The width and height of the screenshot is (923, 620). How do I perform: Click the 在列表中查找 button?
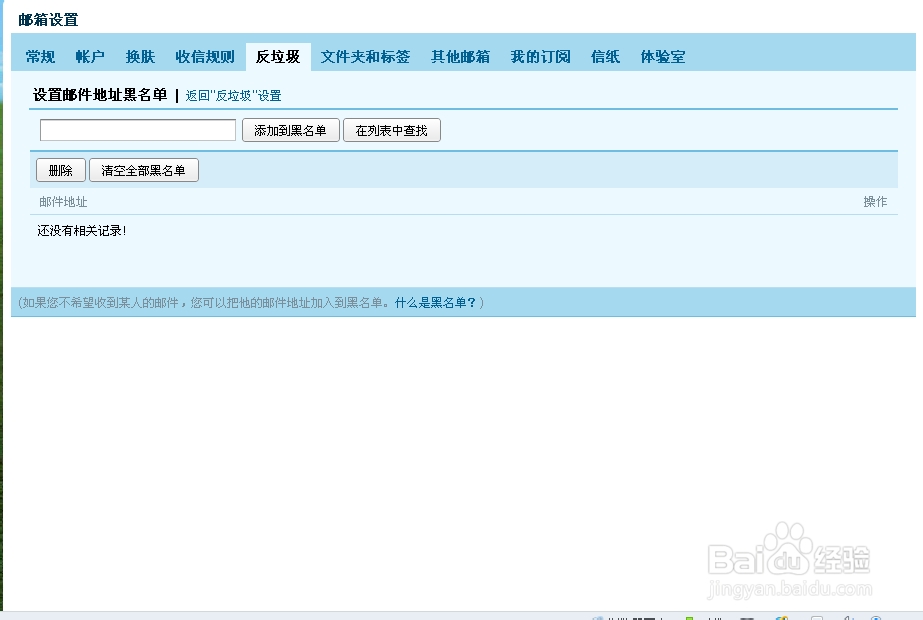[x=391, y=129]
